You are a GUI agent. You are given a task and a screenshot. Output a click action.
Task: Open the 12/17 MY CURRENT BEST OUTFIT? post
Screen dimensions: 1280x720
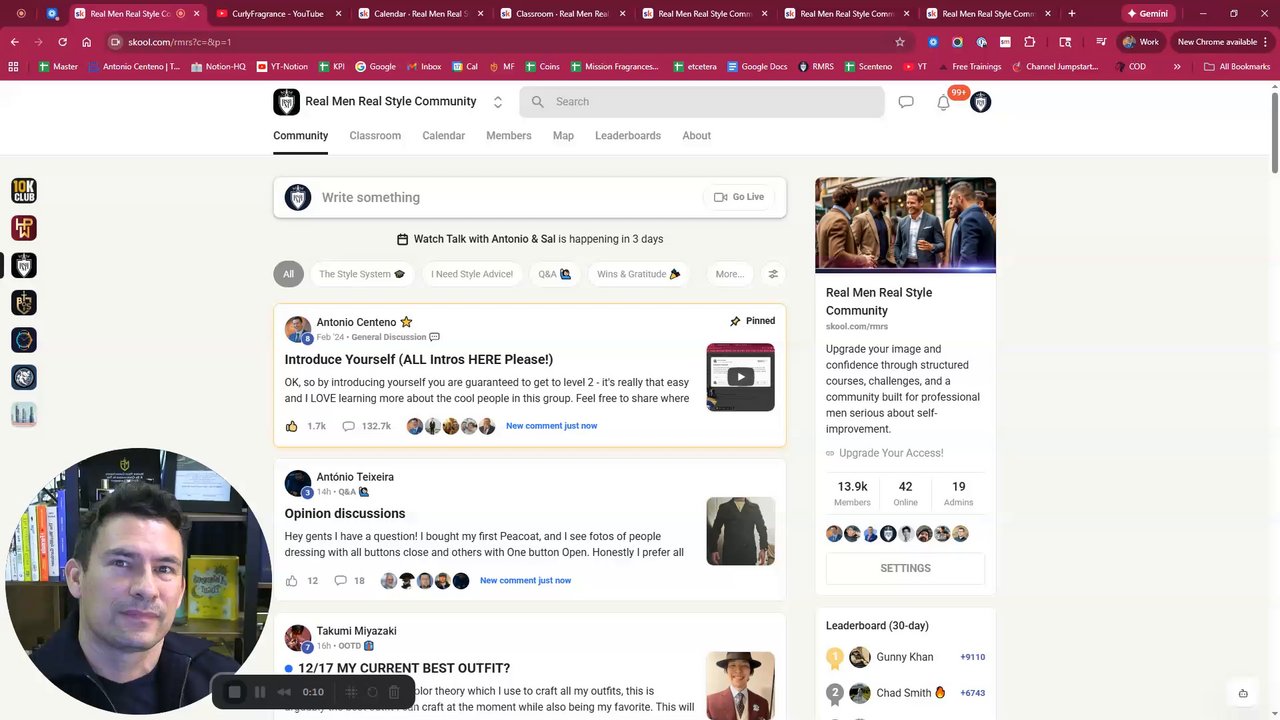click(x=404, y=668)
